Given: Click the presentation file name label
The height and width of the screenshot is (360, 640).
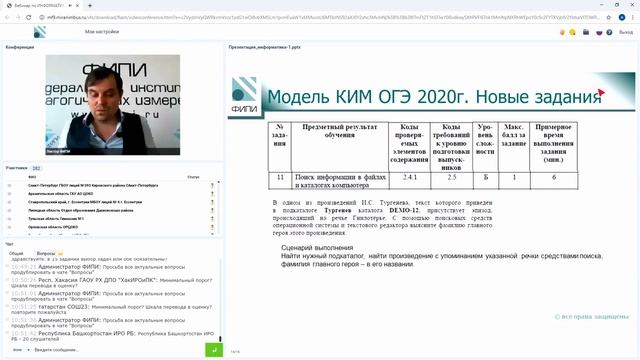Looking at the screenshot, I should coord(264,47).
